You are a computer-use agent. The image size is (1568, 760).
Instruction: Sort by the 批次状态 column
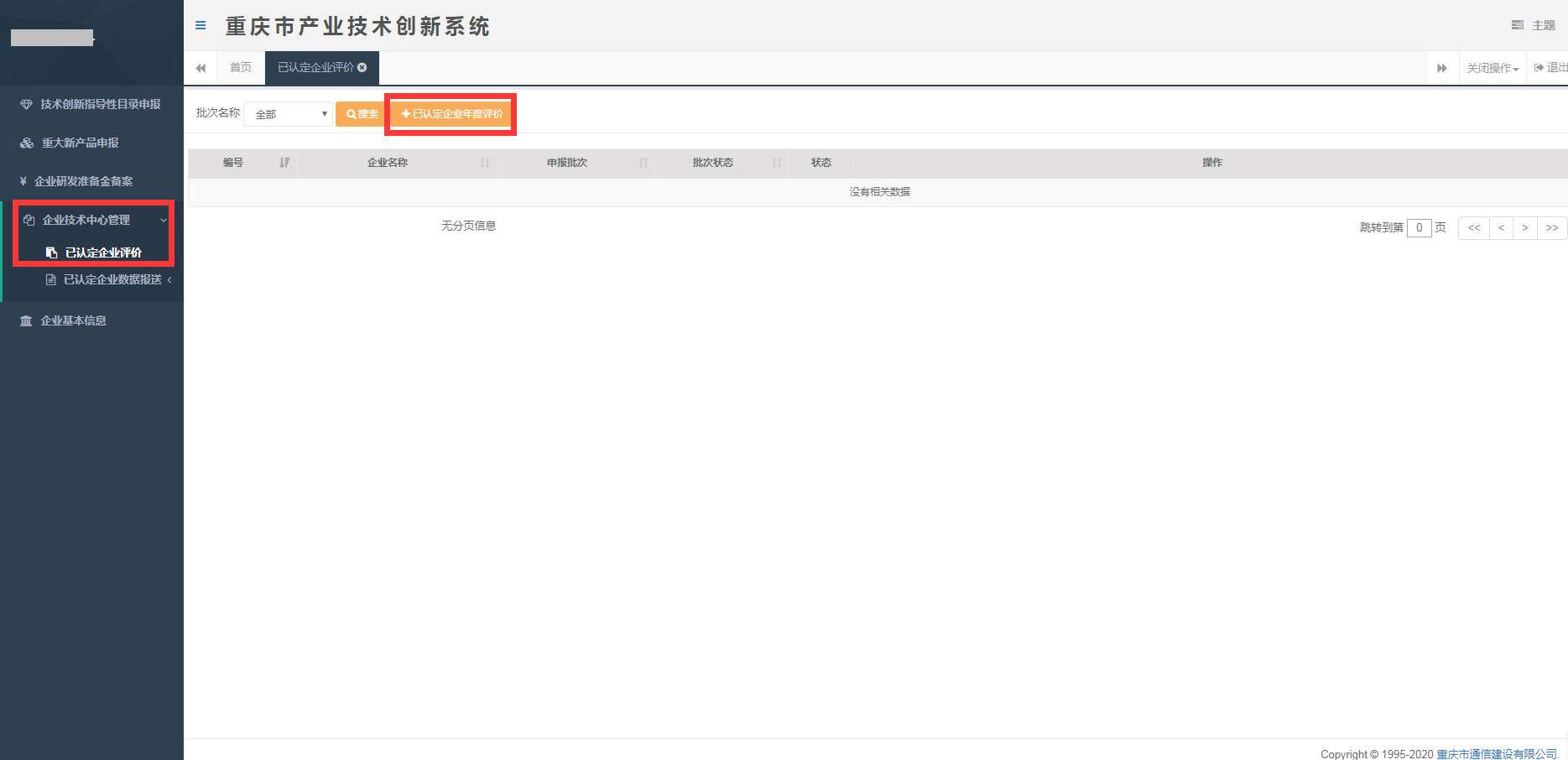pyautogui.click(x=722, y=163)
